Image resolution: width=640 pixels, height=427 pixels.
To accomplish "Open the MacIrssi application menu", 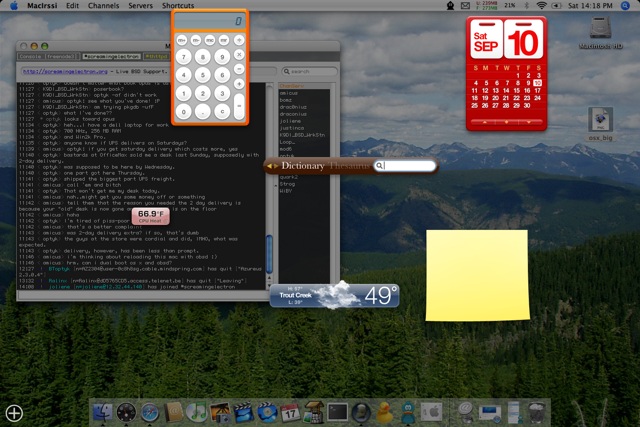I will (x=42, y=6).
